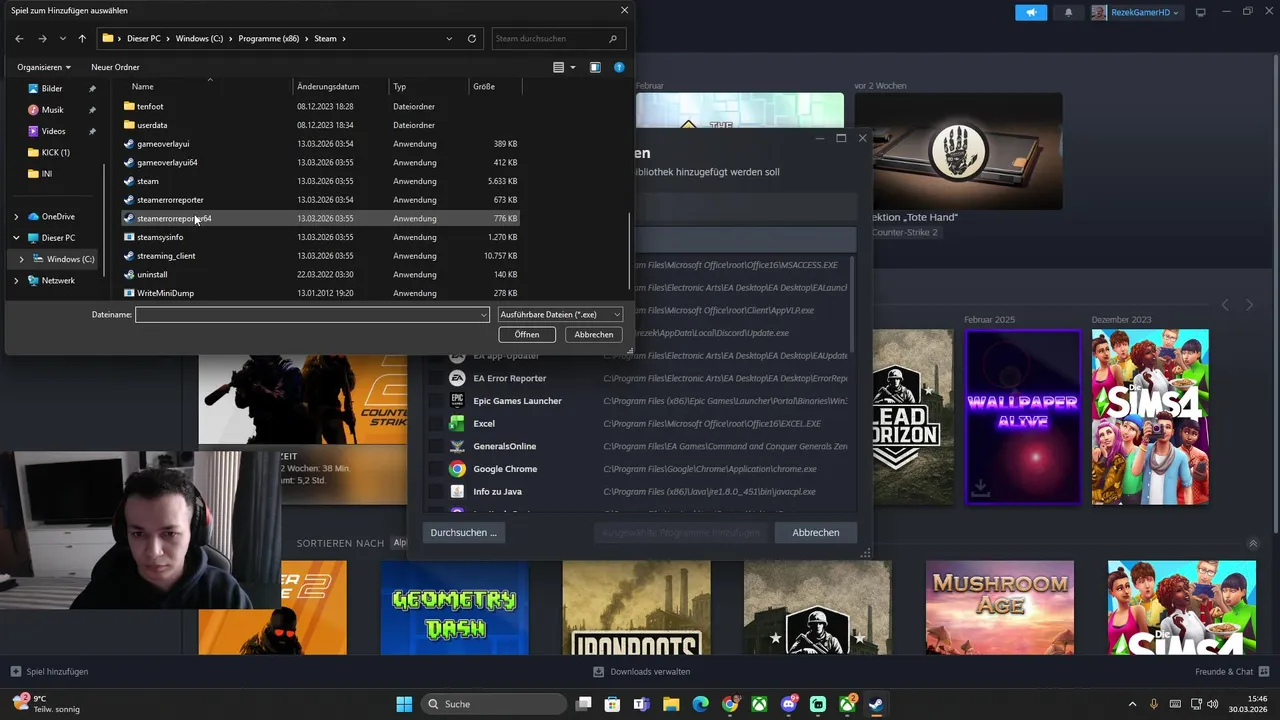Viewport: 1280px width, 720px height.
Task: Open Discord from the taskbar
Action: pos(789,704)
